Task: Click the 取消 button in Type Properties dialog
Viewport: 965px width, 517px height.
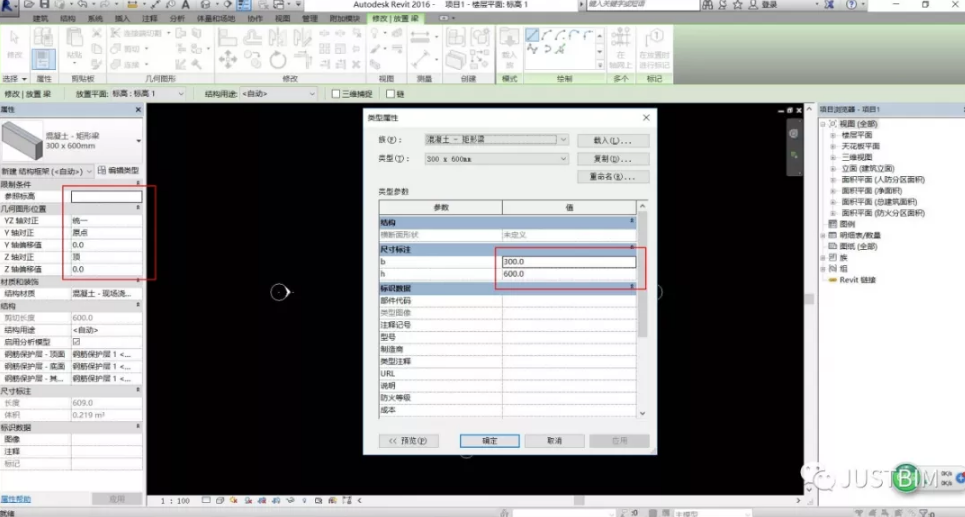Action: click(555, 441)
